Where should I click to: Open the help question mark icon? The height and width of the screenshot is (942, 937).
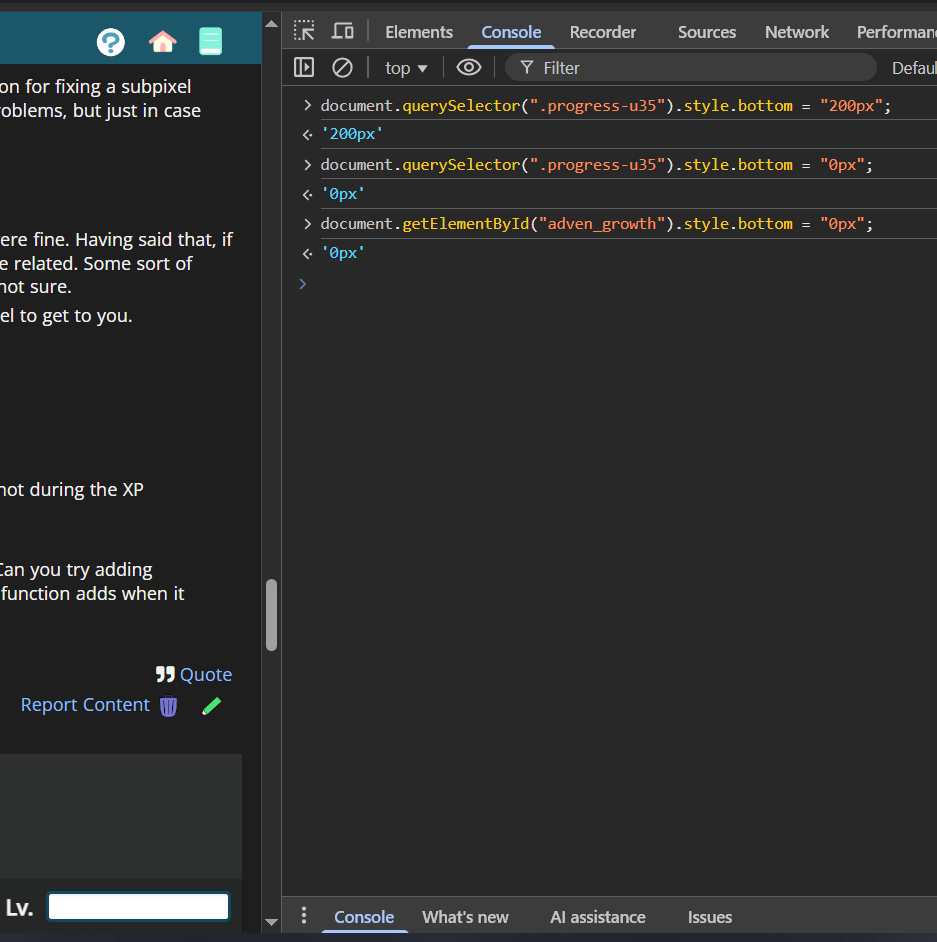(x=111, y=41)
